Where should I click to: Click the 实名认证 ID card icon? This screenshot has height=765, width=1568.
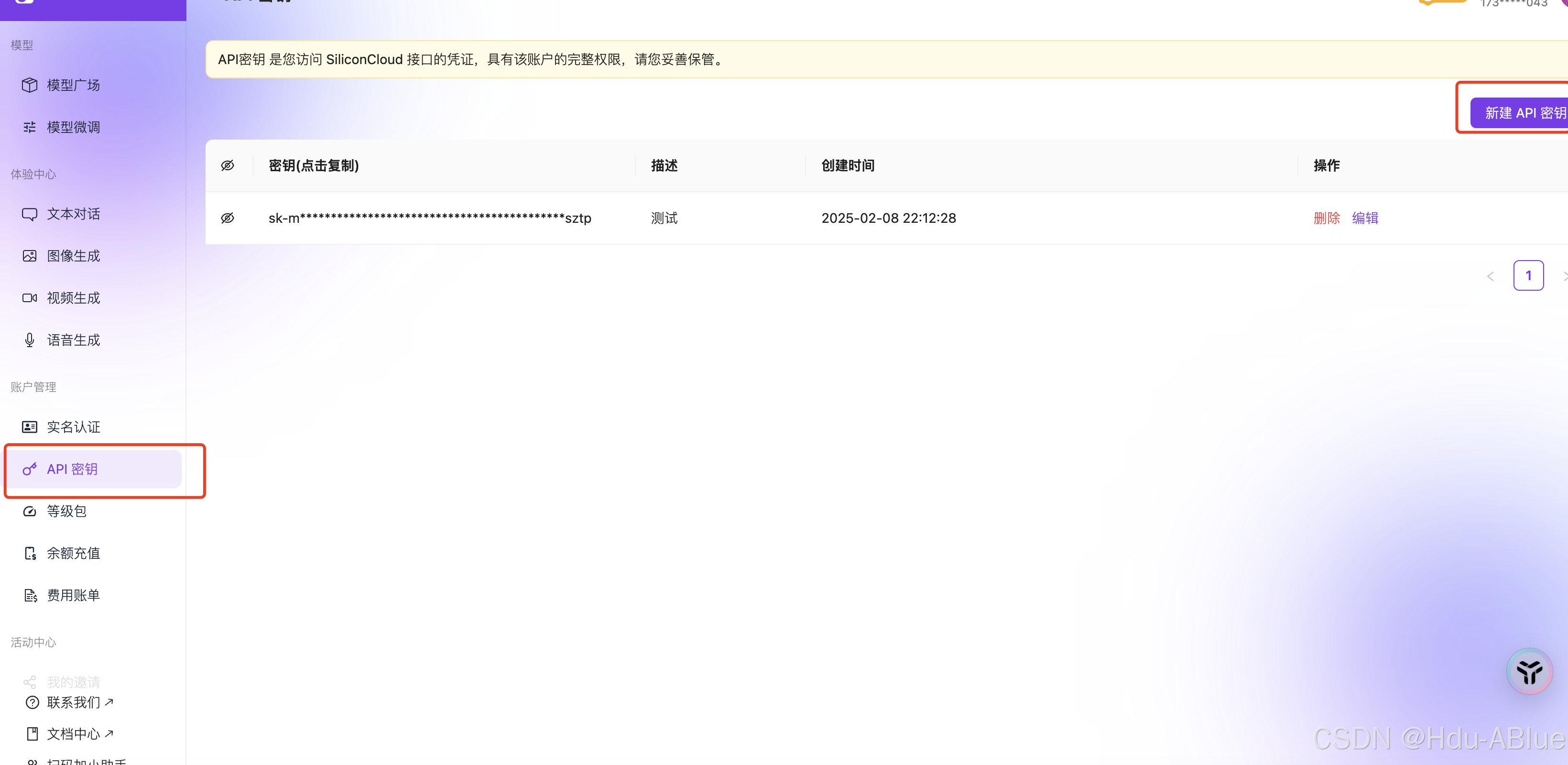point(29,427)
